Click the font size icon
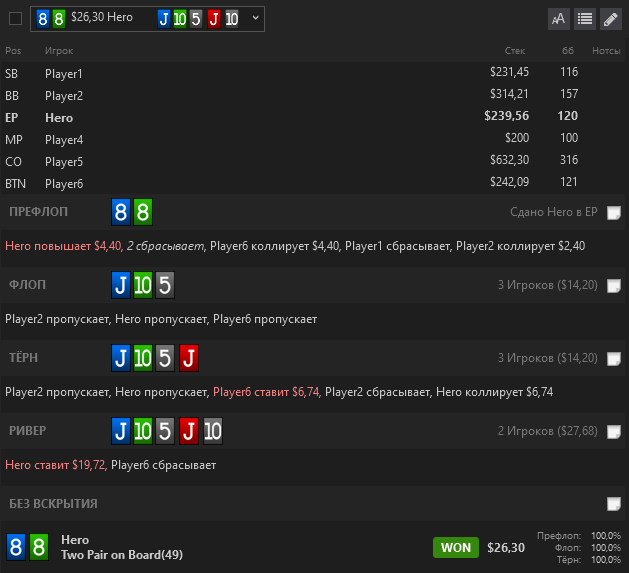 [x=559, y=19]
